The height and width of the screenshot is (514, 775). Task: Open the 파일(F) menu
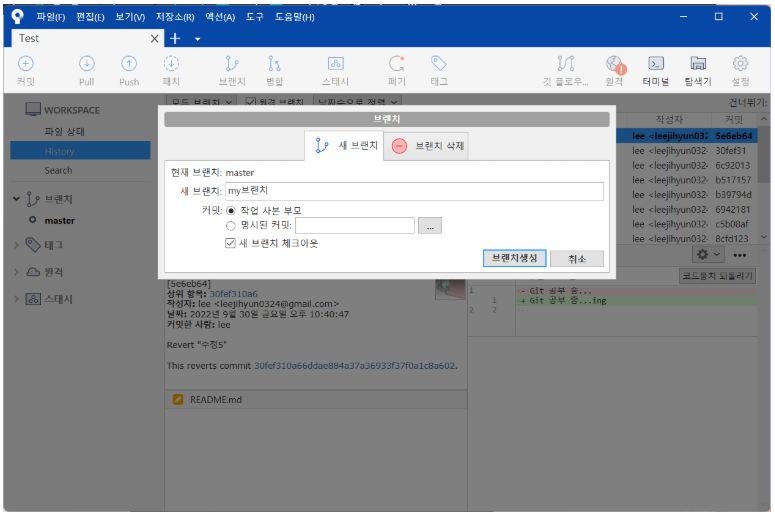click(51, 17)
